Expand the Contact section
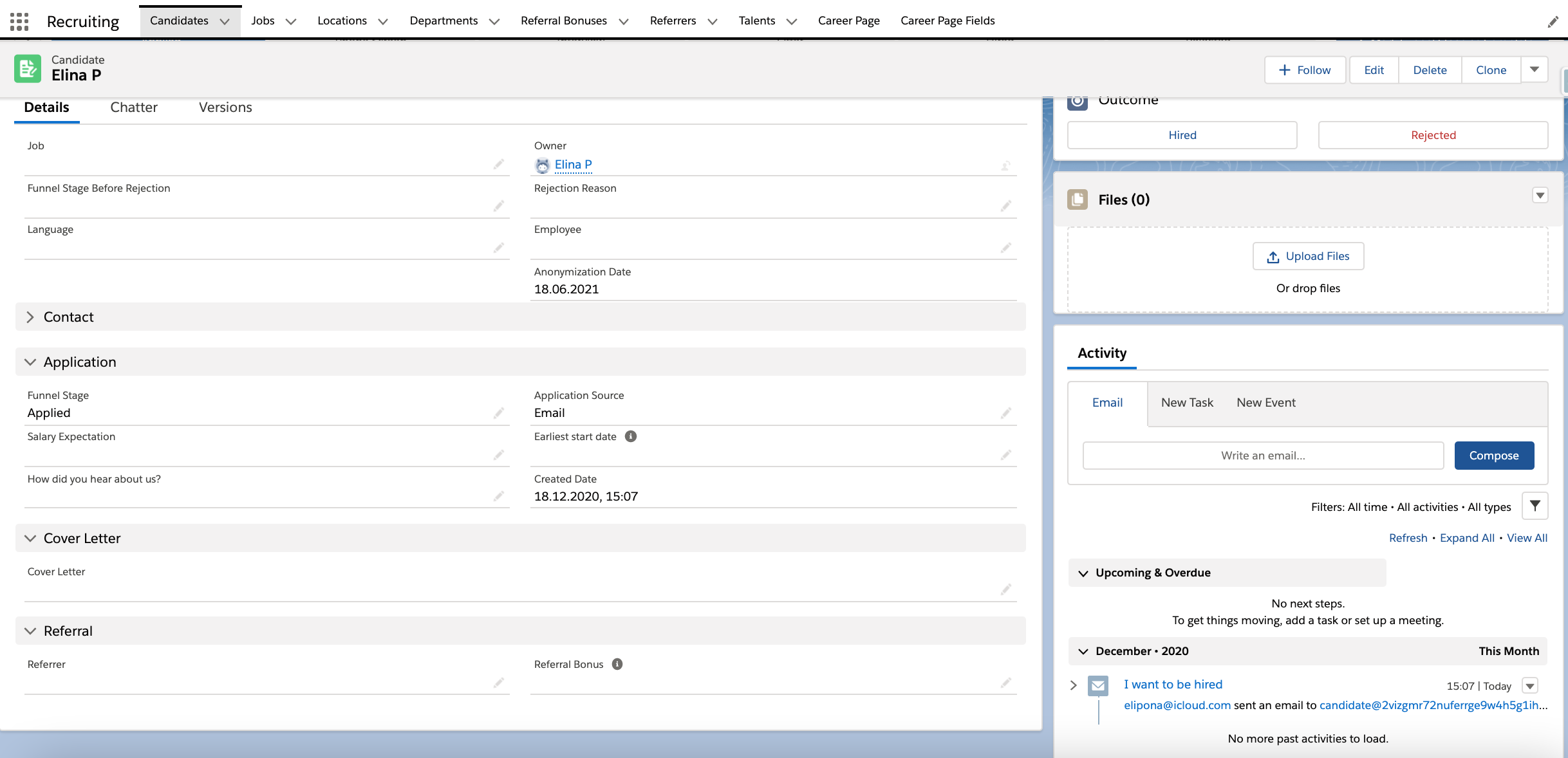Screen dimensions: 1568x758 point(30,317)
